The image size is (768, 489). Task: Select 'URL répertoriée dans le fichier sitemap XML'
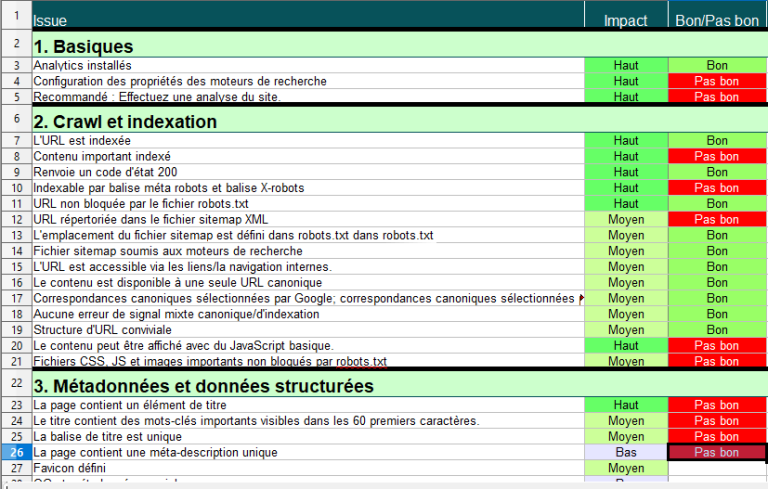pos(308,220)
